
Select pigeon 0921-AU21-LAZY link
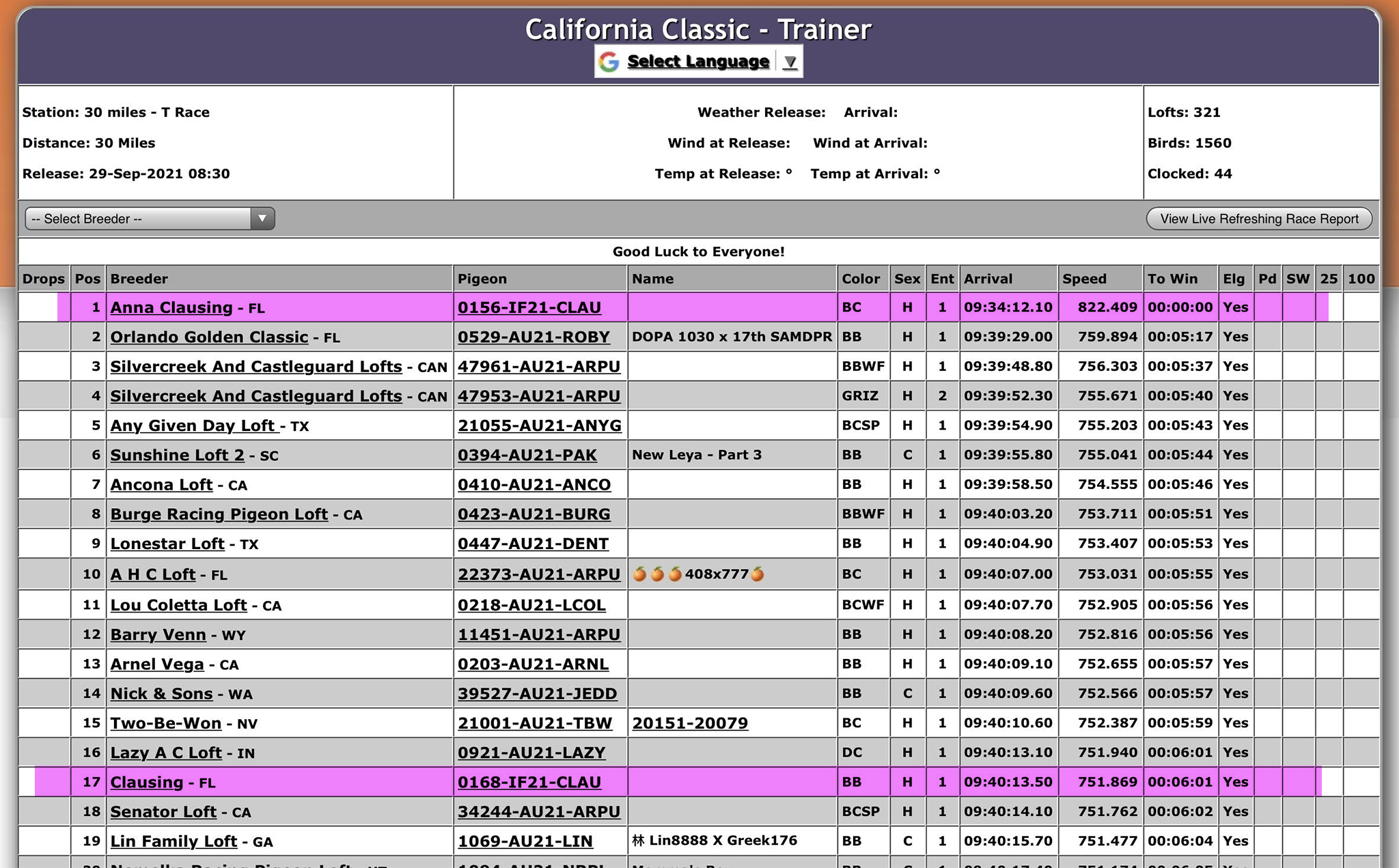click(531, 753)
